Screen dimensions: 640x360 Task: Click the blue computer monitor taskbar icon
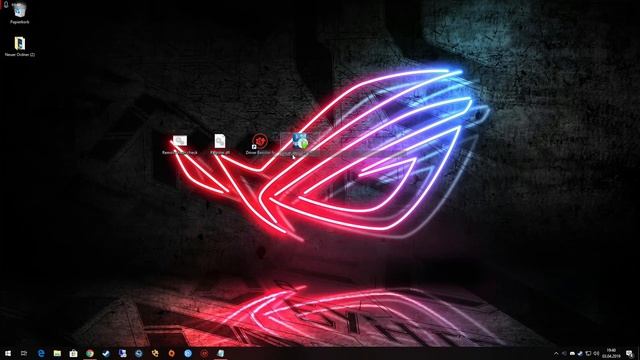click(122, 353)
